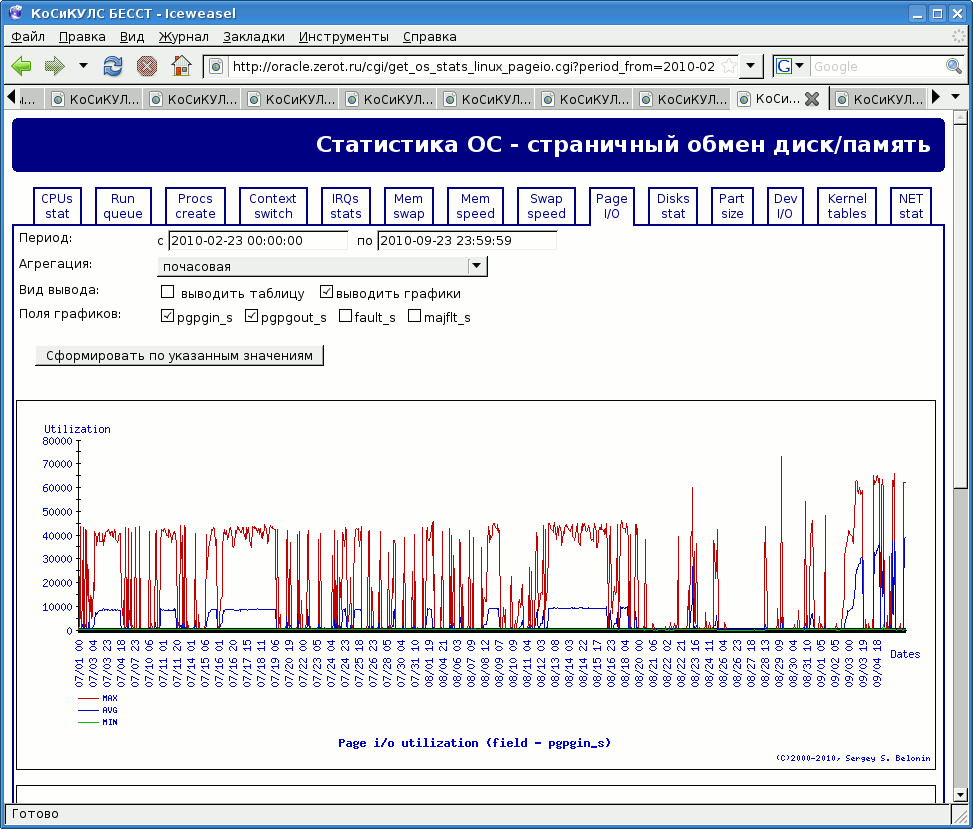973x829 pixels.
Task: Go to the Home page icon
Action: 180,66
